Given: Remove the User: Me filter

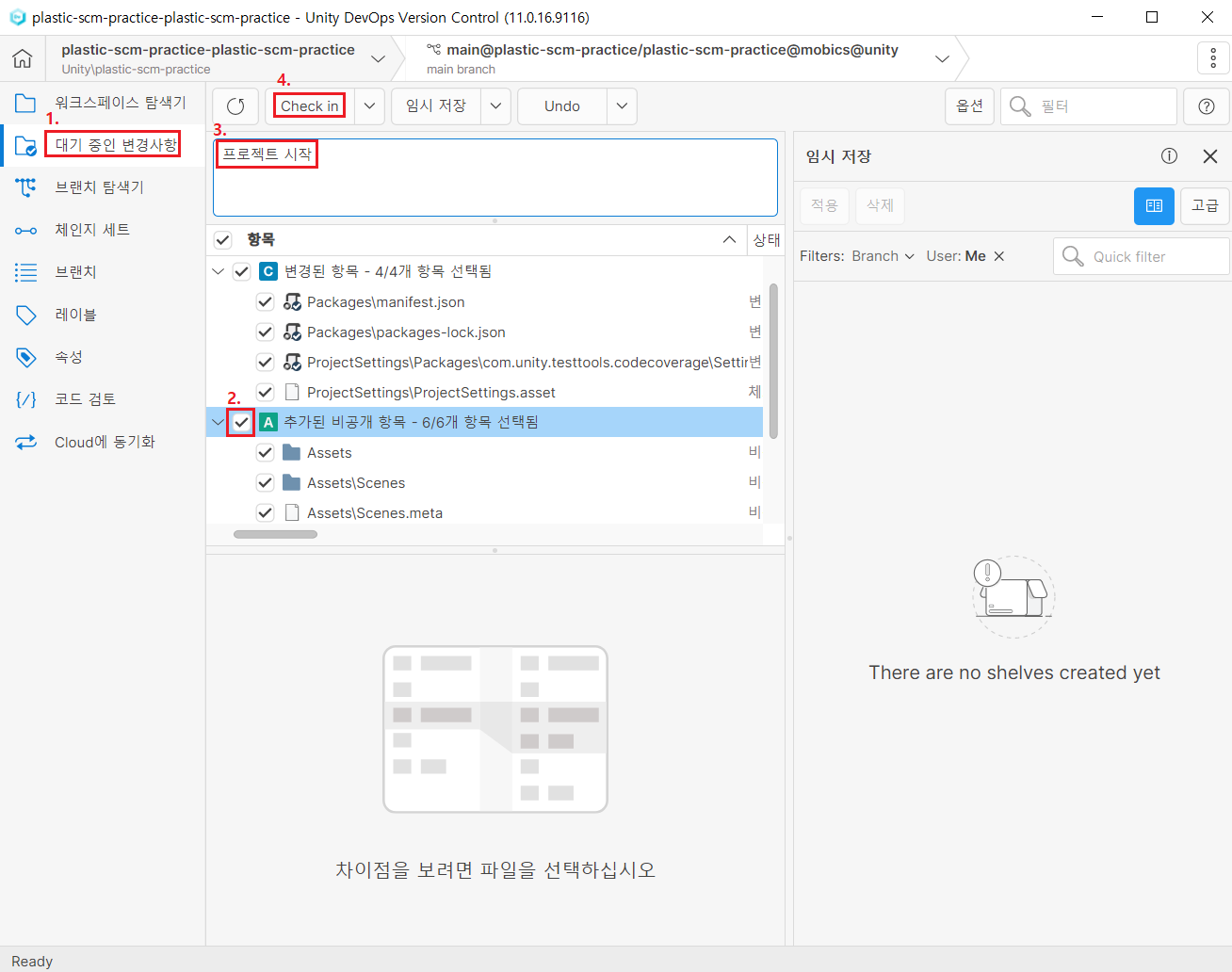Looking at the screenshot, I should click(x=999, y=256).
